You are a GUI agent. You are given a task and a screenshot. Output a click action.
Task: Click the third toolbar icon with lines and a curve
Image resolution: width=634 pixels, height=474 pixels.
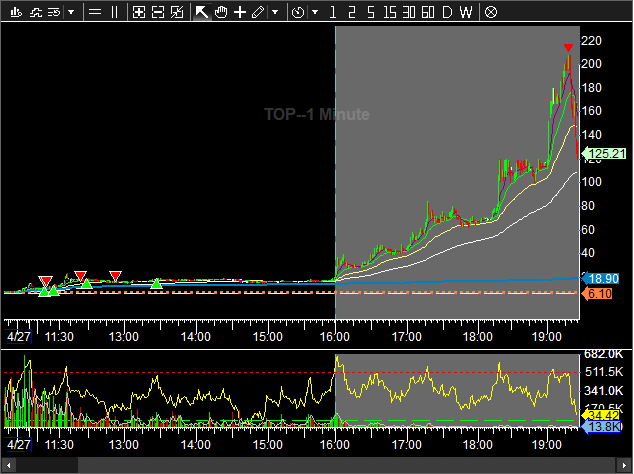[x=54, y=13]
